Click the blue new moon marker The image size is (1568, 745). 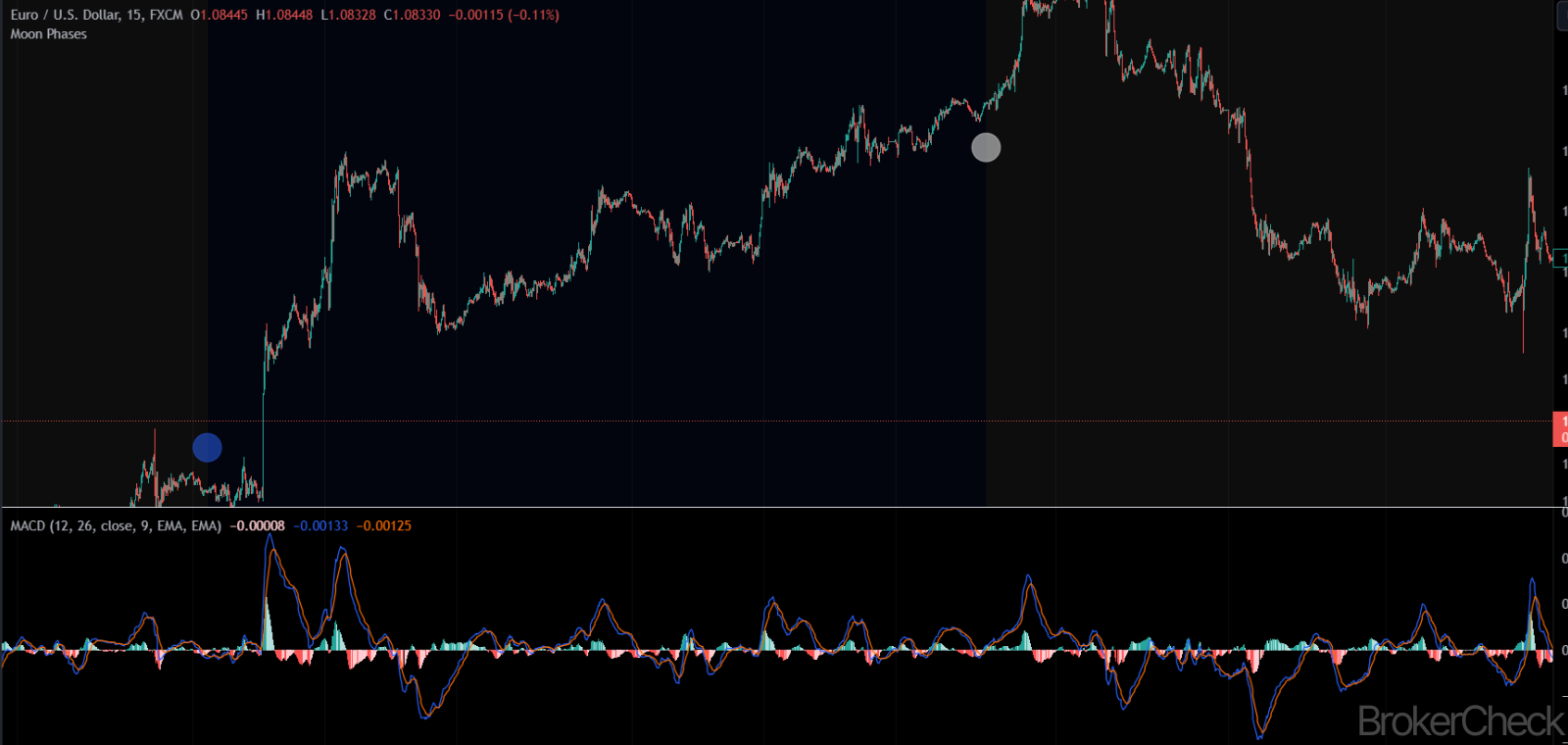207,448
